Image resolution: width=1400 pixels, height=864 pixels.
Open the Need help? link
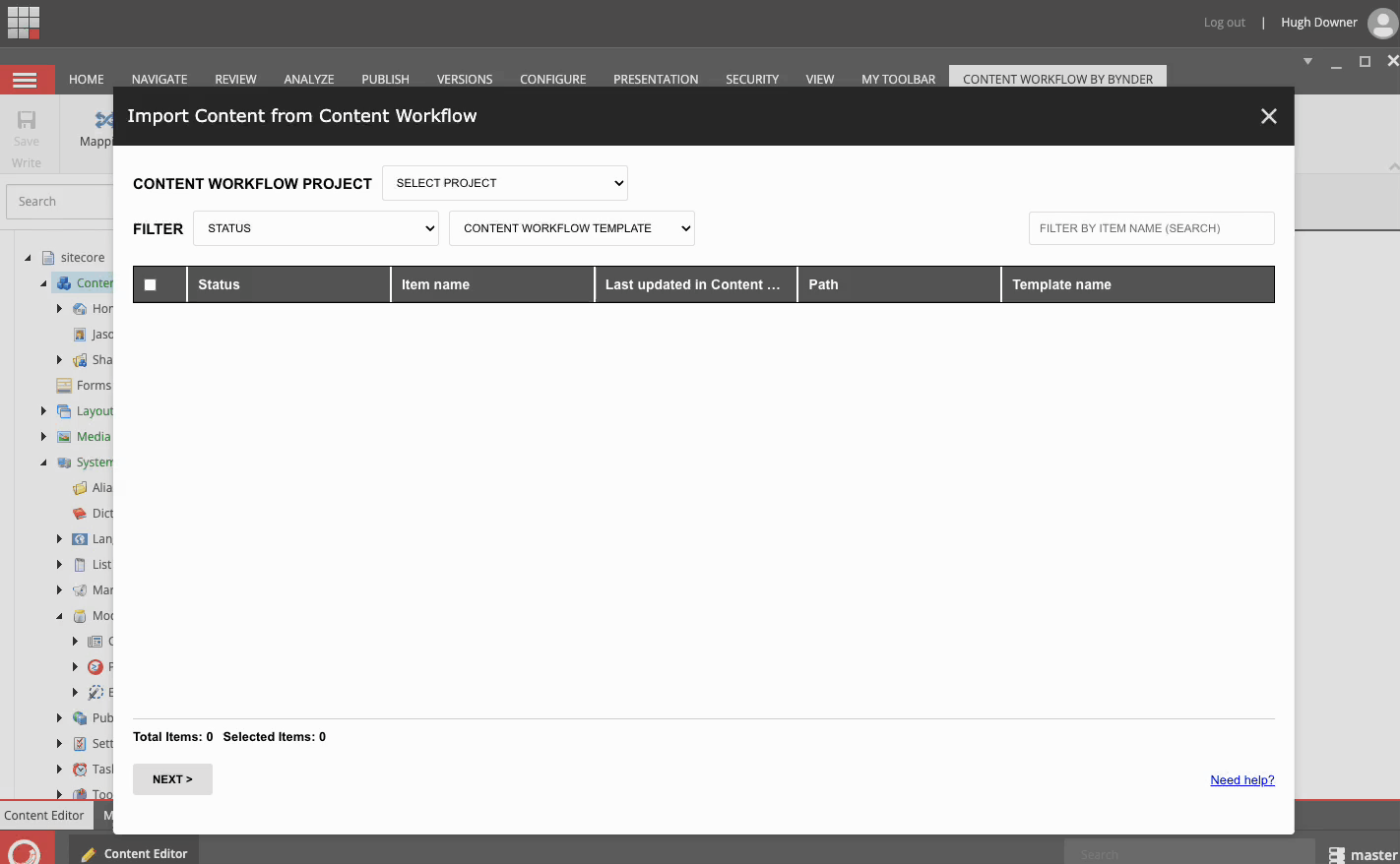click(1242, 780)
